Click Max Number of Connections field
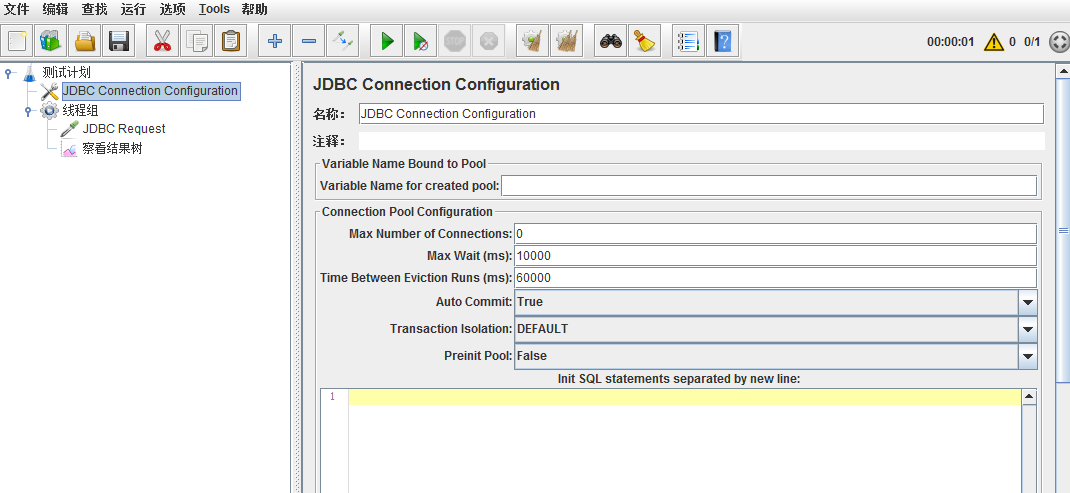1070x493 pixels. (775, 234)
